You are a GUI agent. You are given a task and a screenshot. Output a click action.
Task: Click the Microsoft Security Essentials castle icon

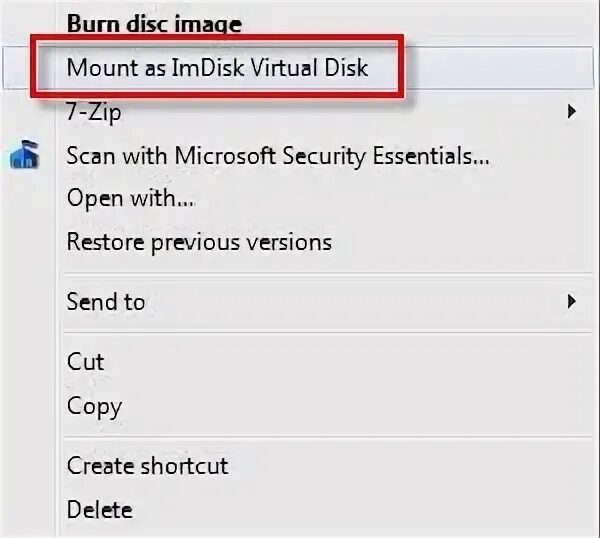[x=25, y=155]
